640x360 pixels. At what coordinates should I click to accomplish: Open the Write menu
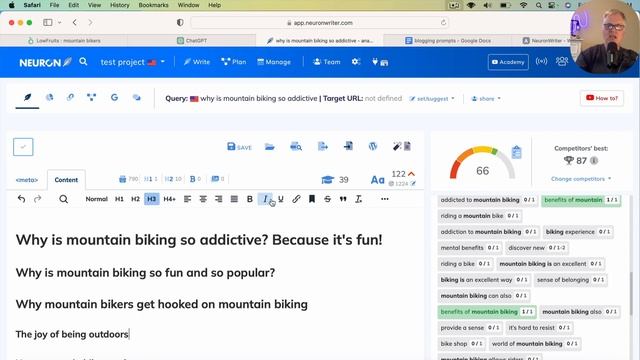[x=197, y=62]
